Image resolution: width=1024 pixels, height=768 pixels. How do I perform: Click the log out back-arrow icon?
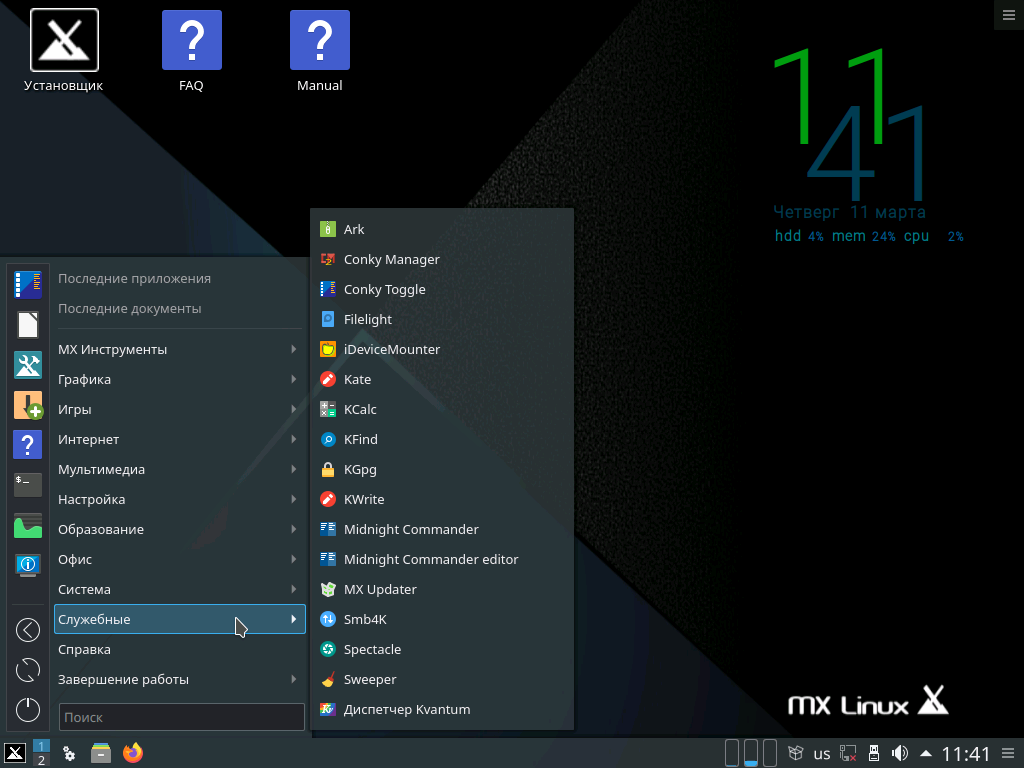27,630
